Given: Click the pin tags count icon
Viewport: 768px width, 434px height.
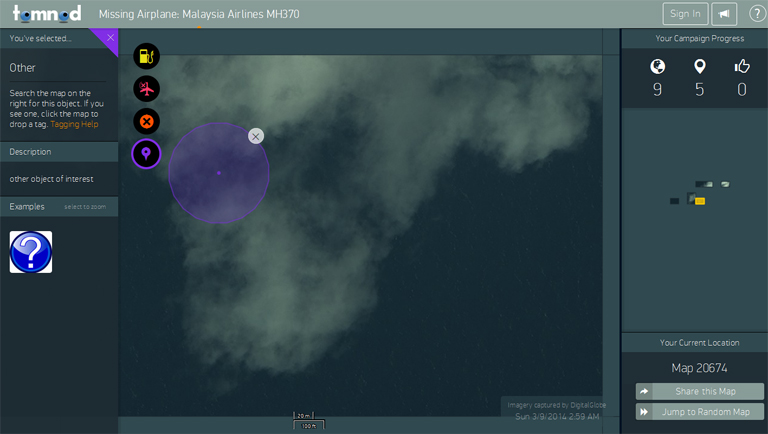Looking at the screenshot, I should (x=700, y=67).
